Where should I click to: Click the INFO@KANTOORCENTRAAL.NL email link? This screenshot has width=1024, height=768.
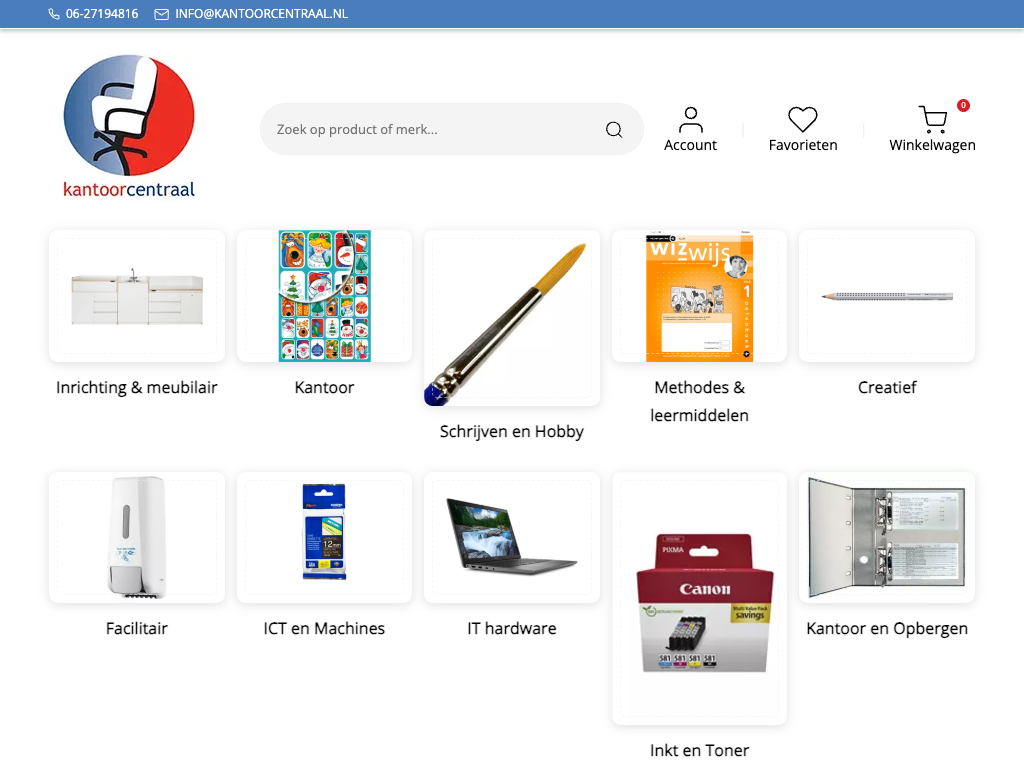pos(261,14)
